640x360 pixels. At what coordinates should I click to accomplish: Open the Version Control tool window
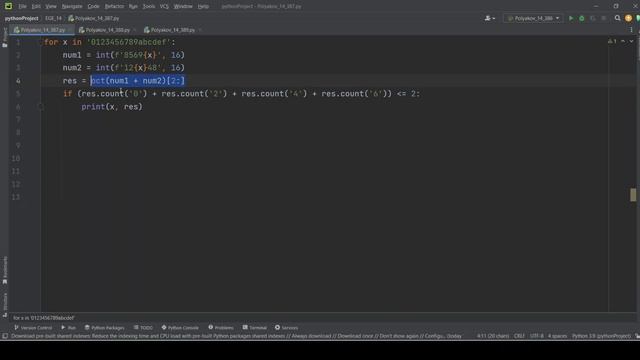tap(33, 328)
